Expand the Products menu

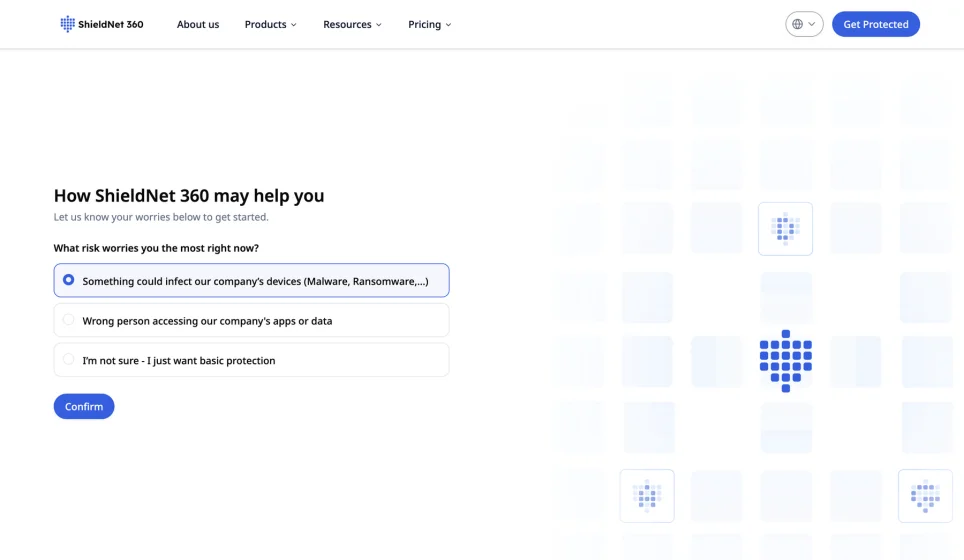pos(271,25)
